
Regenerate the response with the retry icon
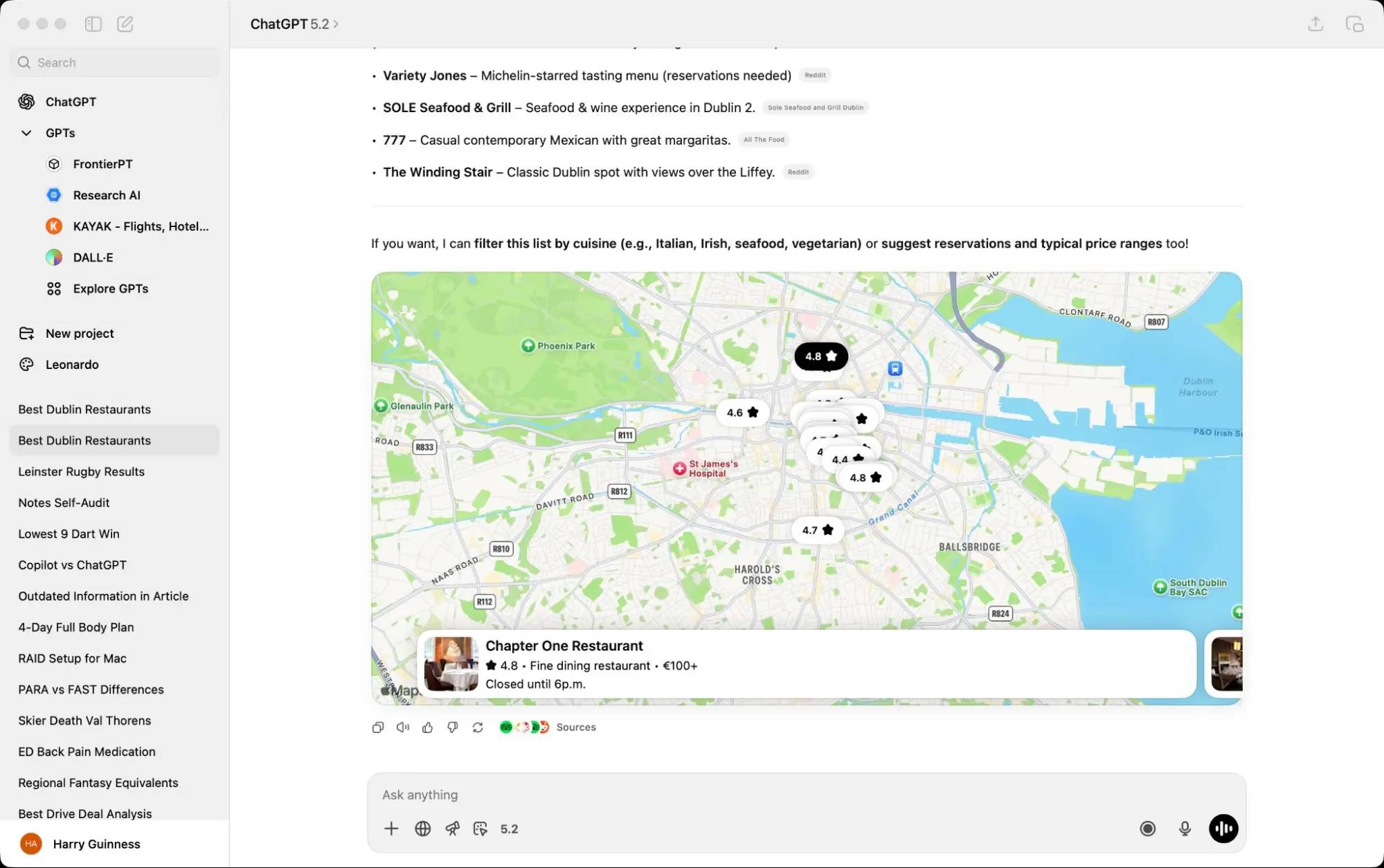pos(478,727)
